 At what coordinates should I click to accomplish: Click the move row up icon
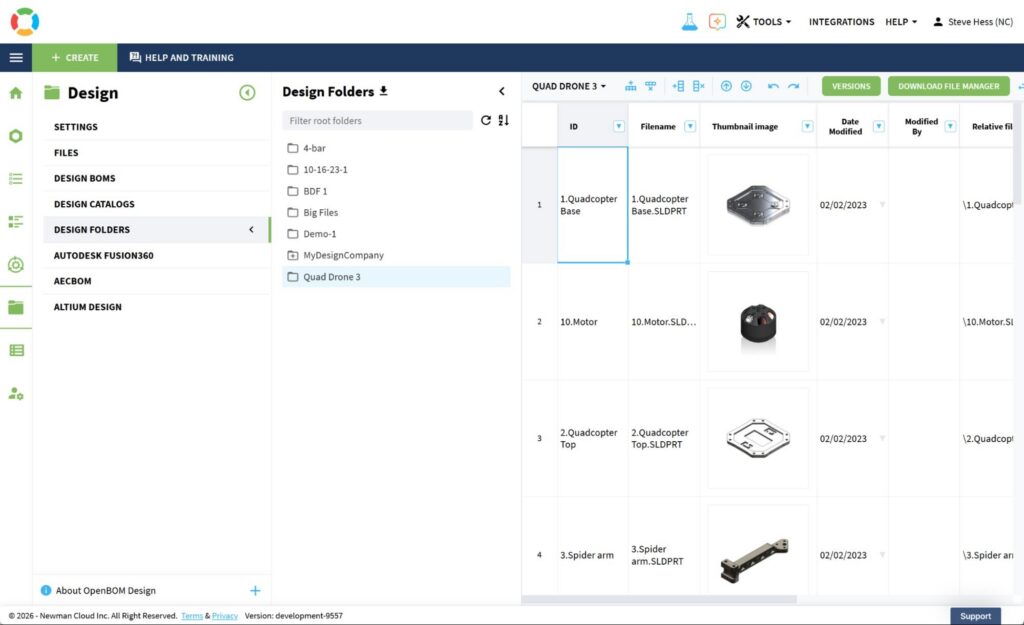(726, 86)
